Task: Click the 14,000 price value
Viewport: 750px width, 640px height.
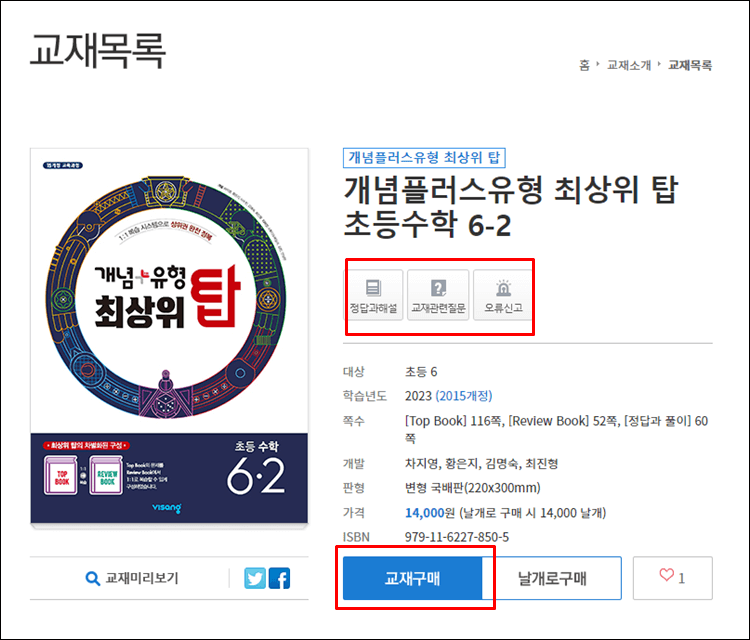Action: [425, 513]
